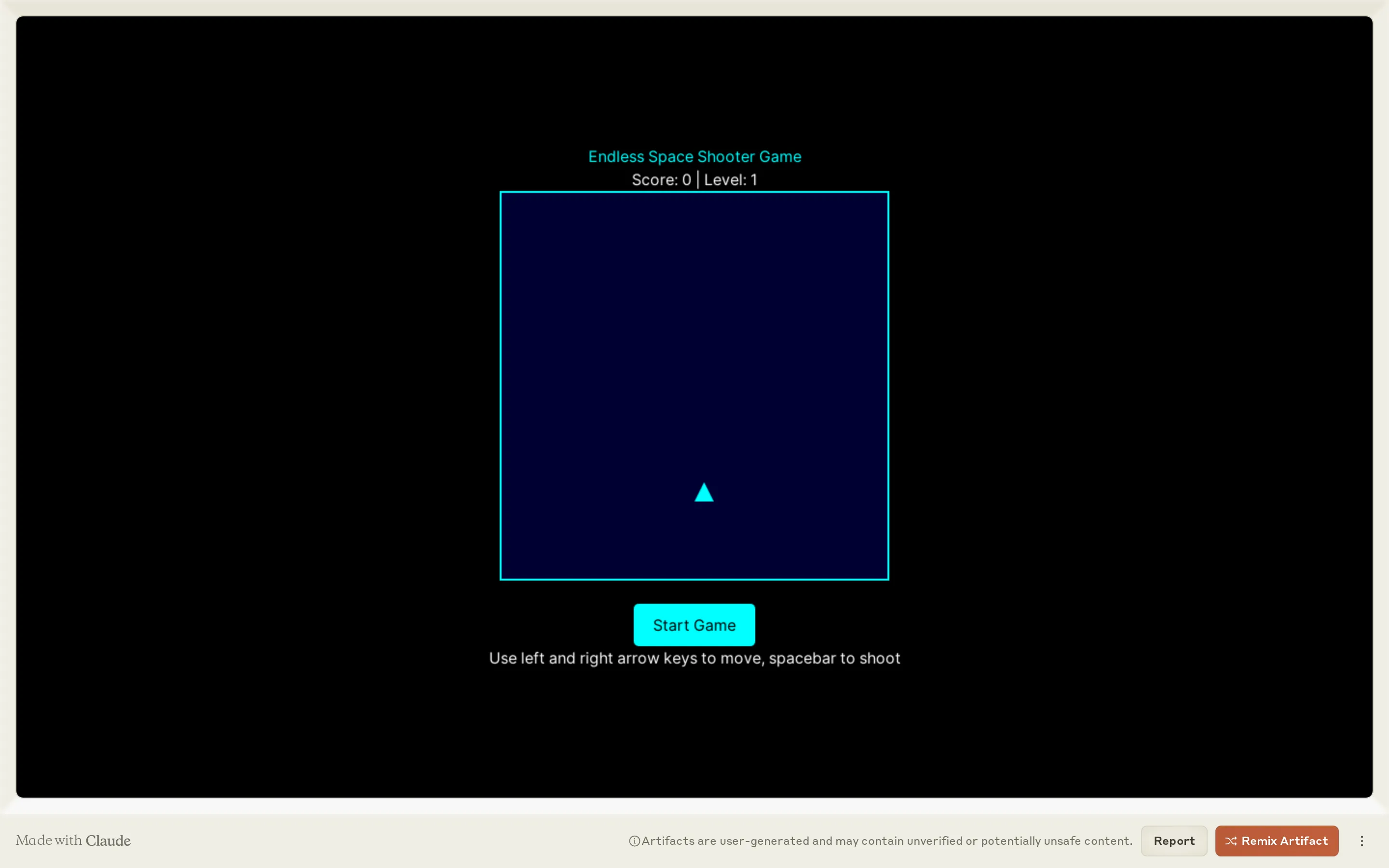Click the artifacts warning disclaimer text
The image size is (1389, 868).
pos(884,841)
